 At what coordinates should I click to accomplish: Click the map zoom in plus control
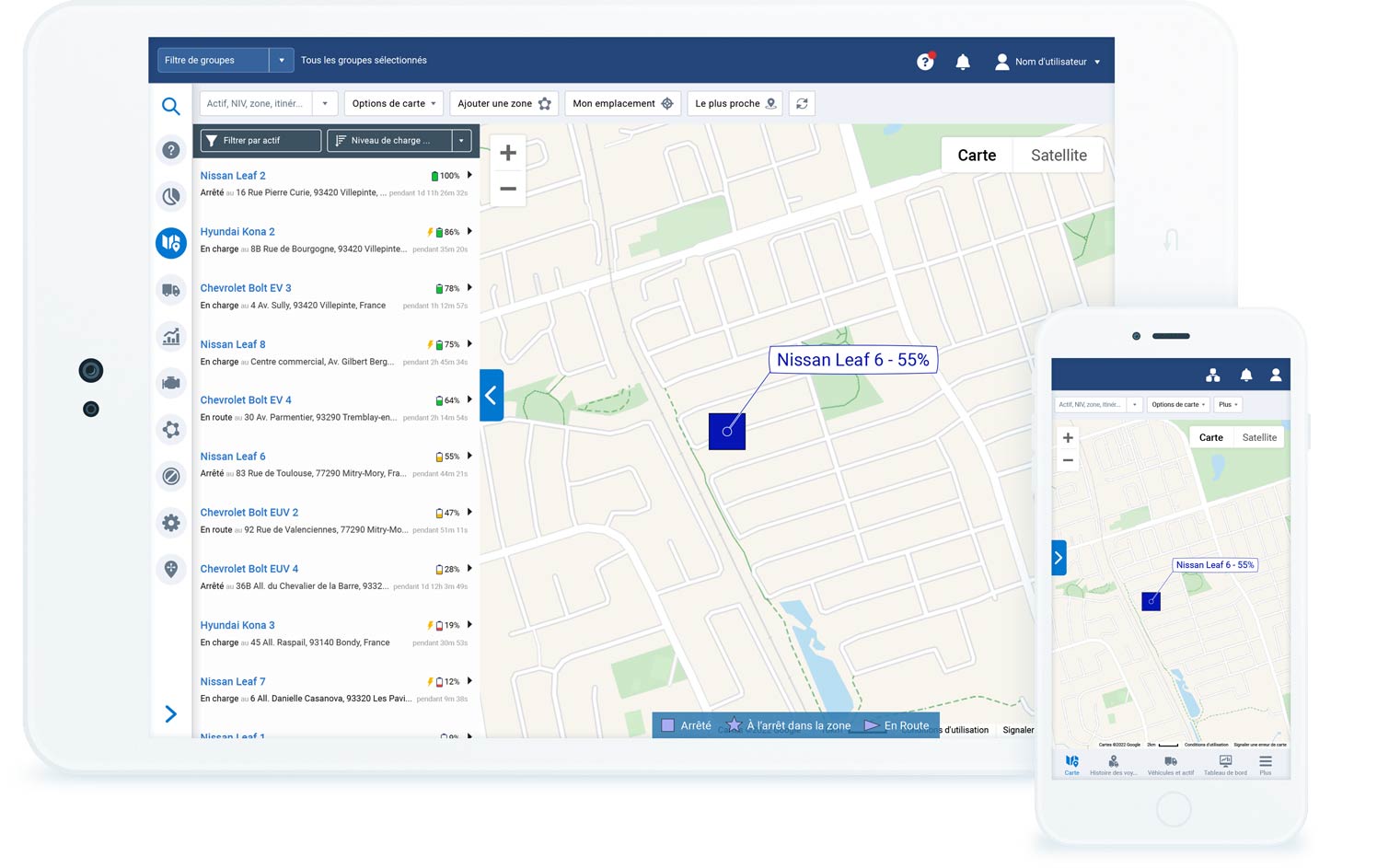507,152
